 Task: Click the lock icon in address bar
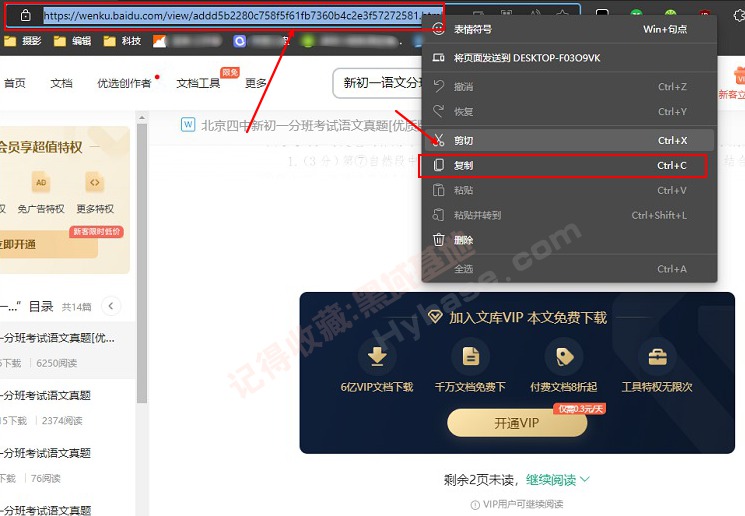pyautogui.click(x=26, y=16)
